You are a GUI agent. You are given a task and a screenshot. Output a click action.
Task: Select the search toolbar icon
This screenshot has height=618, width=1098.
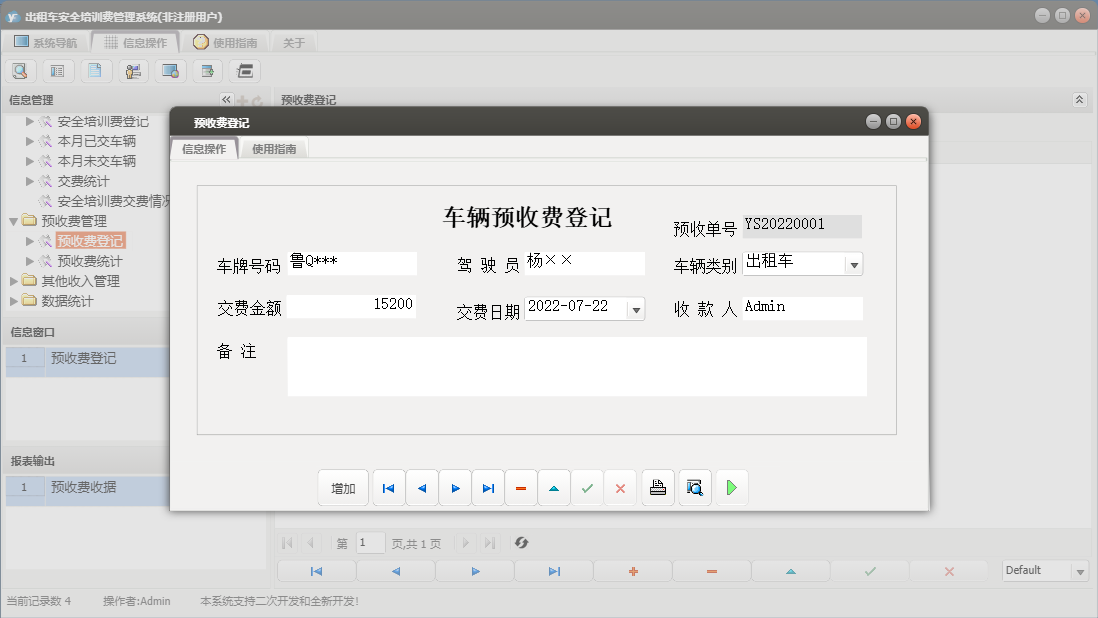click(x=20, y=70)
